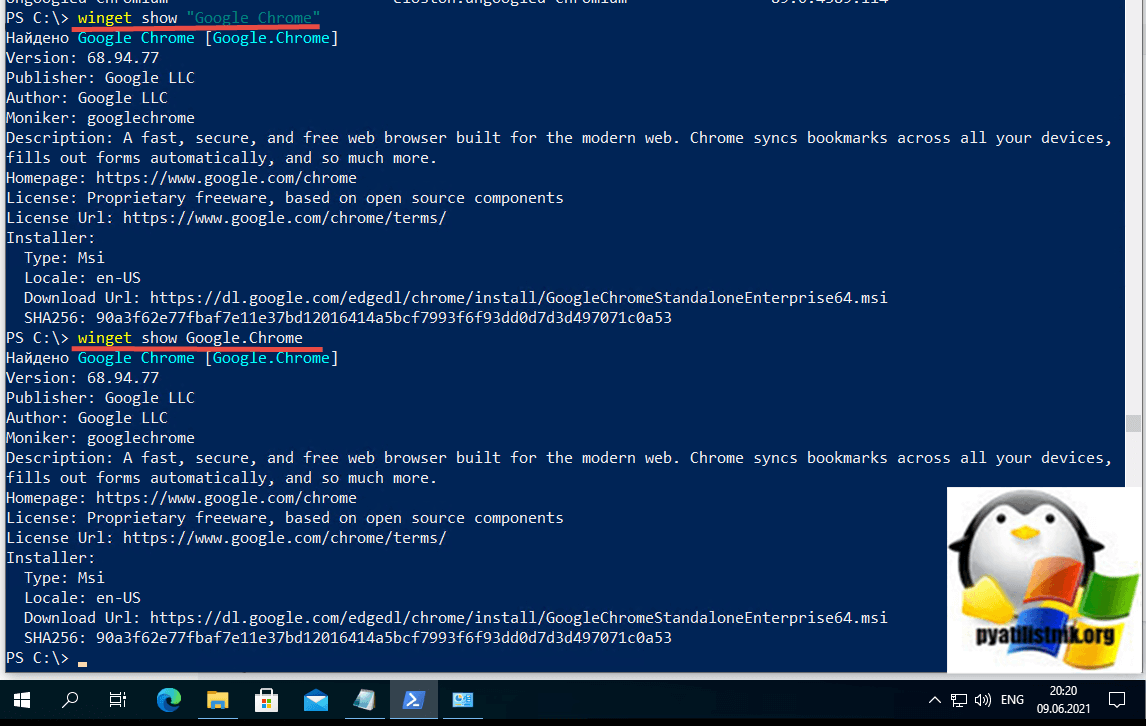The image size is (1146, 726).
Task: Open the Control Panel taskbar app
Action: tap(463, 700)
